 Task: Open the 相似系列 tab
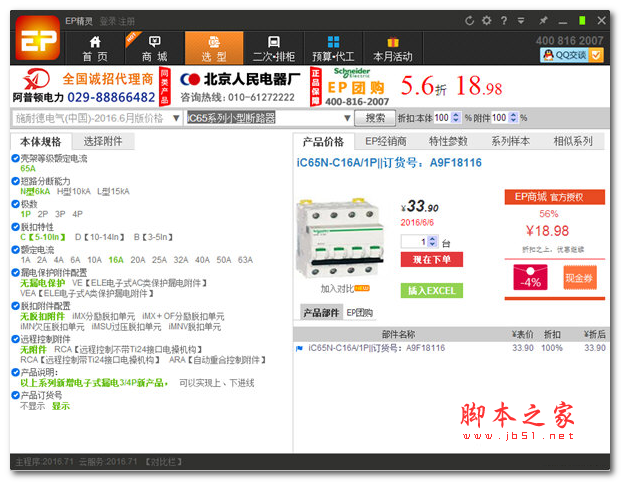573,141
